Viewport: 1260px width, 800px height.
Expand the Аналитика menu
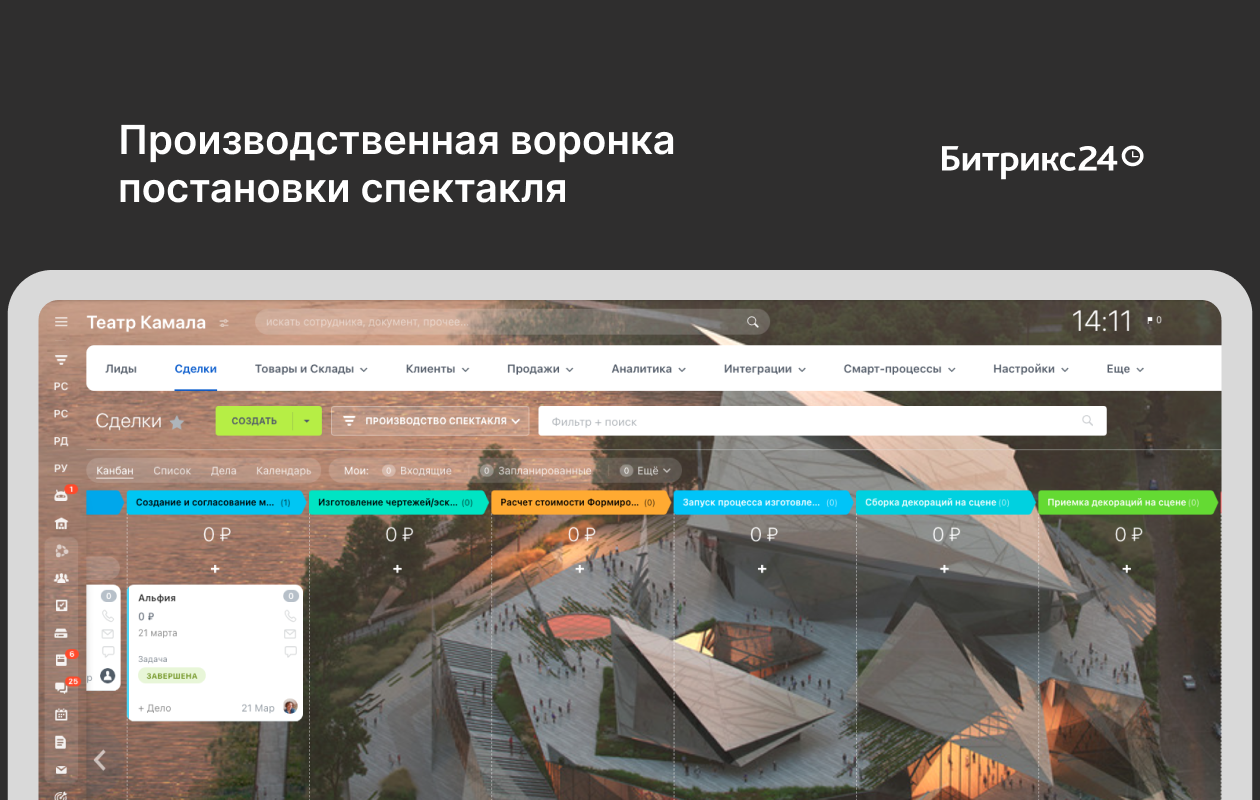[x=649, y=369]
